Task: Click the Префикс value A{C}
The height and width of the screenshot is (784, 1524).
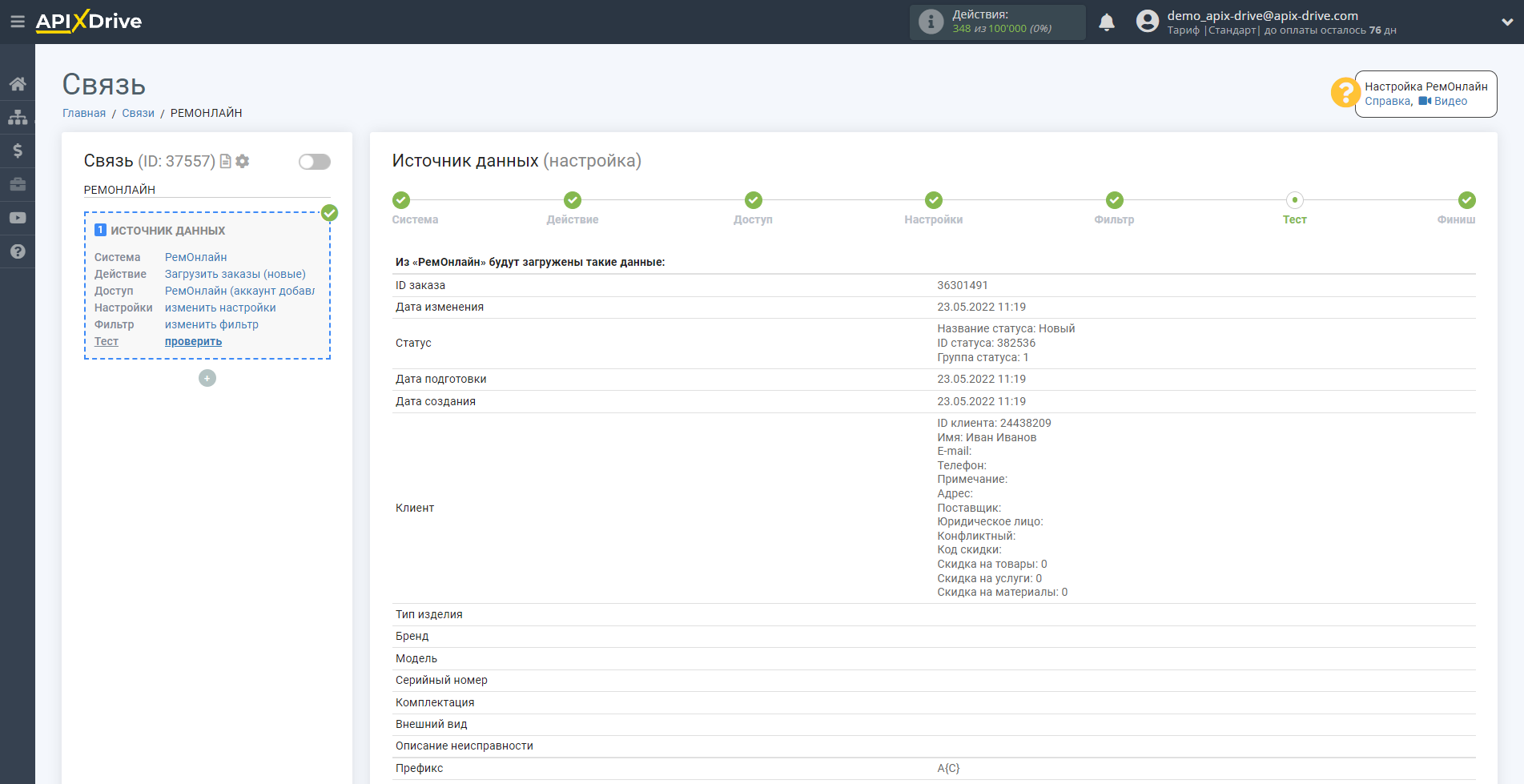Action: click(948, 768)
